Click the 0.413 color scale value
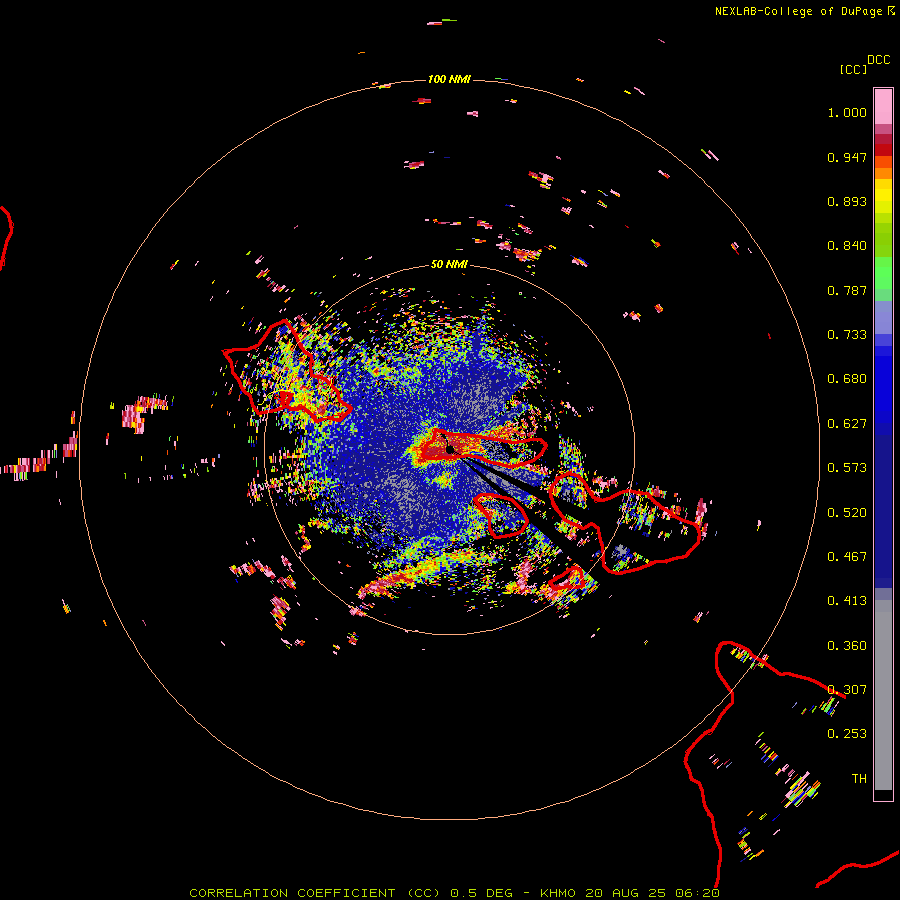 [x=847, y=601]
